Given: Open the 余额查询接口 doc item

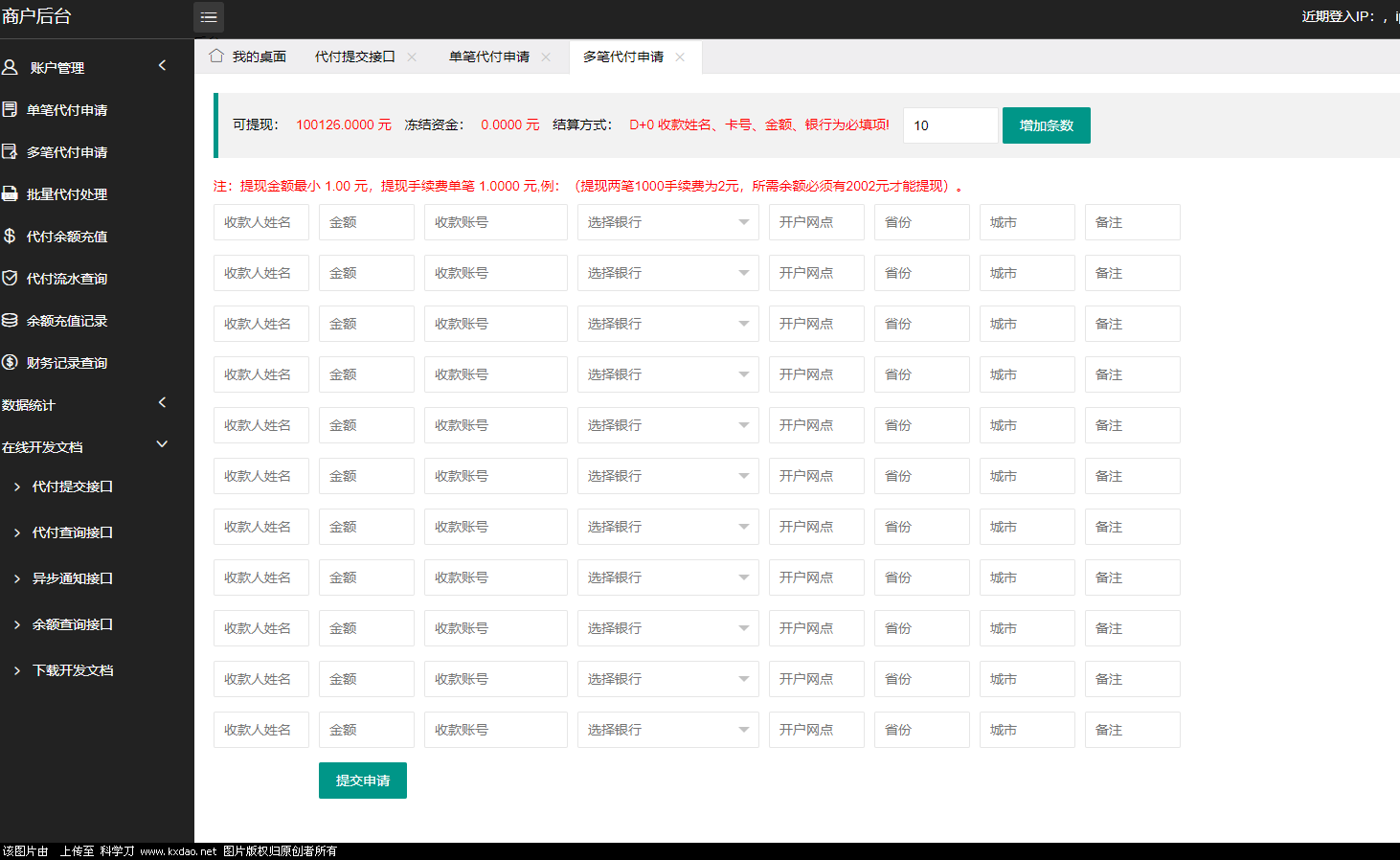Looking at the screenshot, I should (73, 624).
